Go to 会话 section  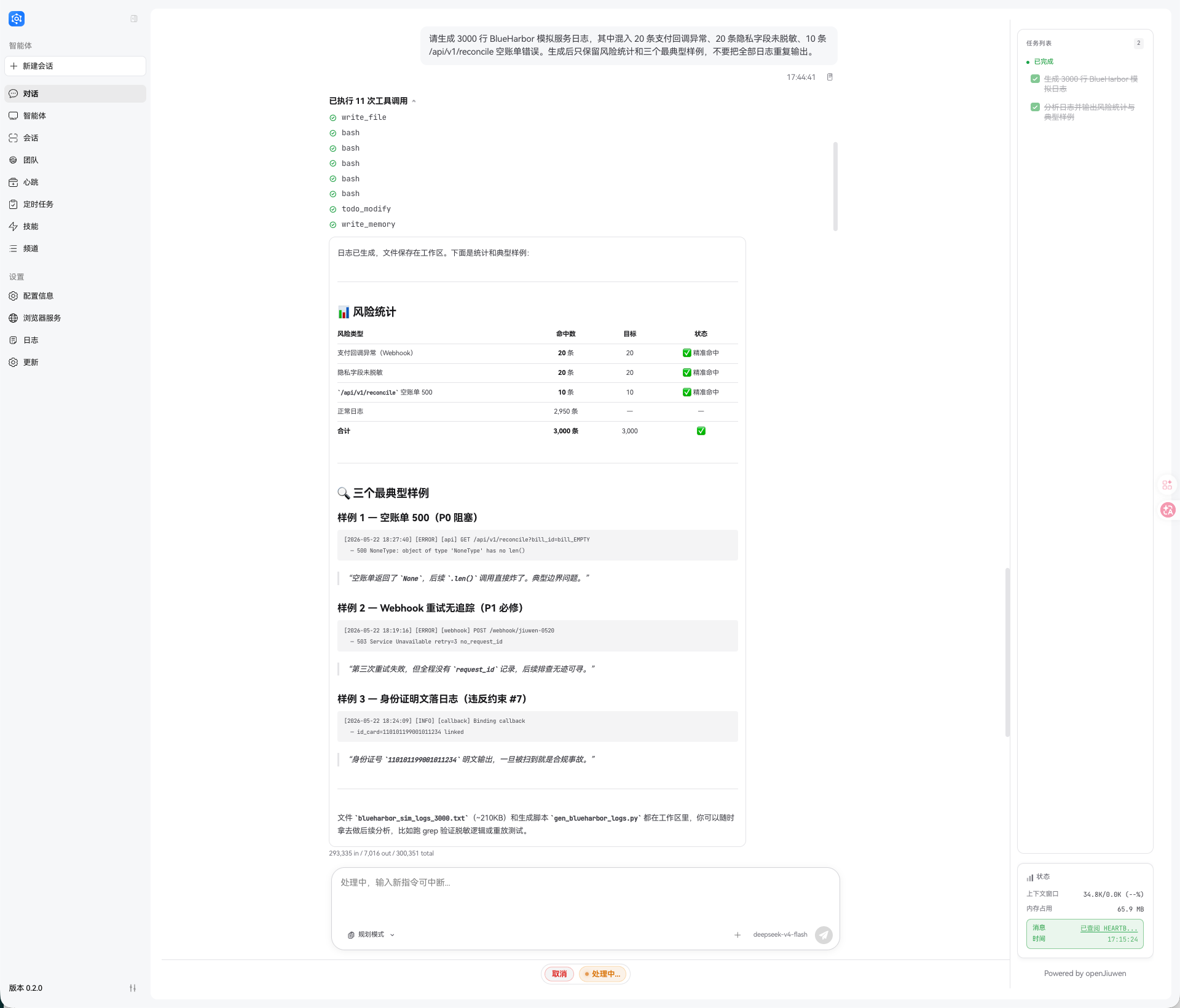(x=75, y=138)
